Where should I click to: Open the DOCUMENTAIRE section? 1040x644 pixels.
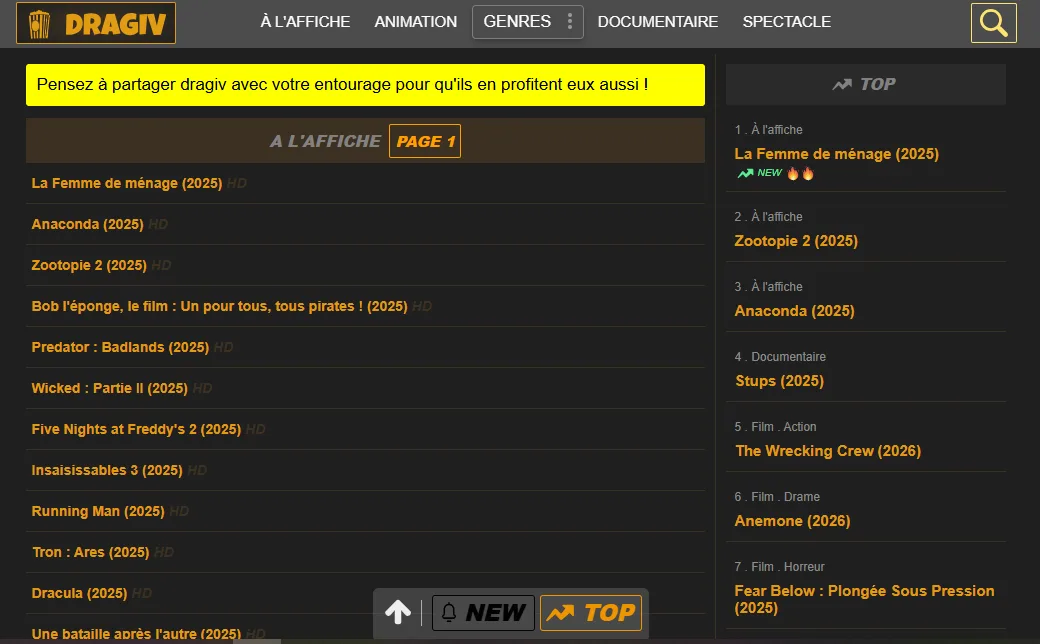(657, 22)
